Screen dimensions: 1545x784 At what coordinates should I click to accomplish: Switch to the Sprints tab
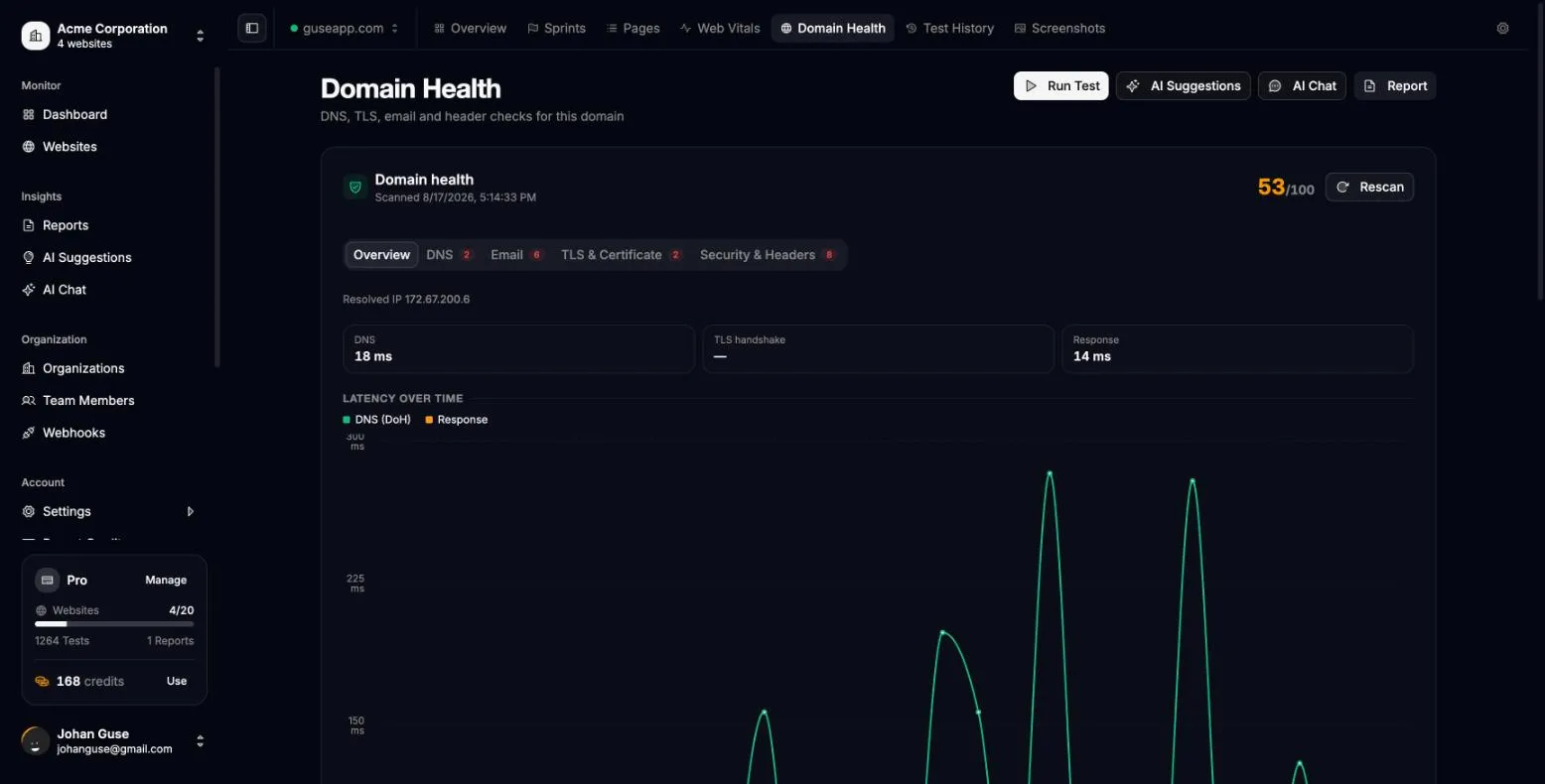click(556, 28)
